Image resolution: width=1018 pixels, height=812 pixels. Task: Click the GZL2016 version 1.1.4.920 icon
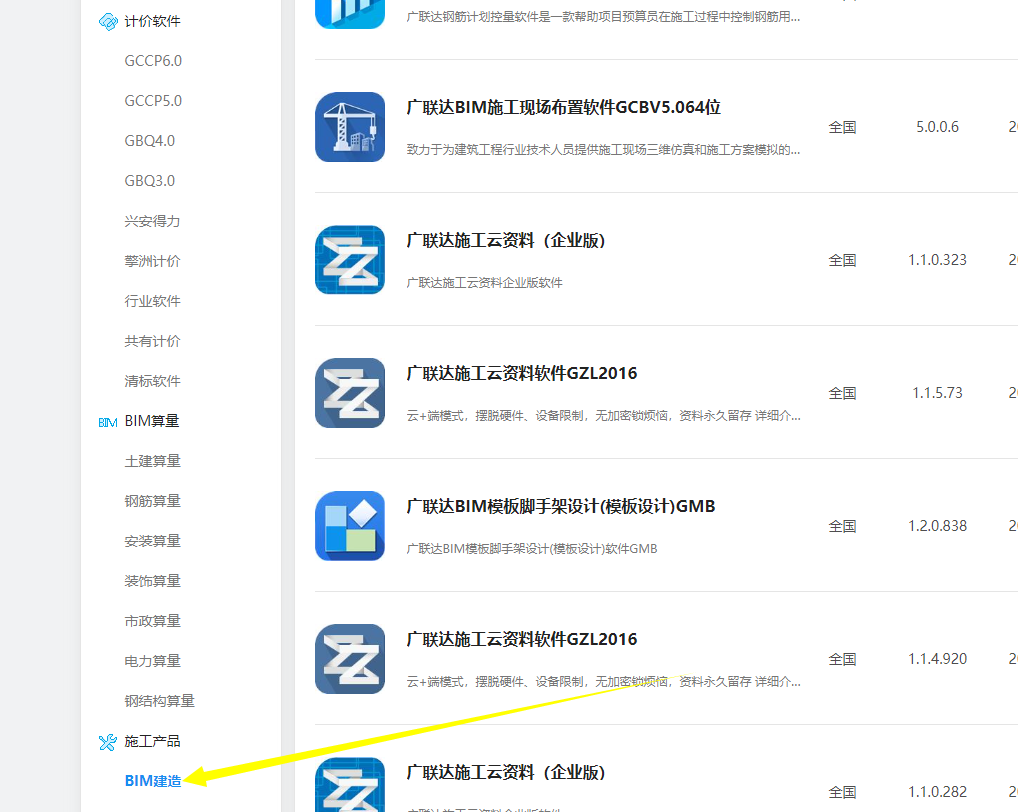pos(350,659)
